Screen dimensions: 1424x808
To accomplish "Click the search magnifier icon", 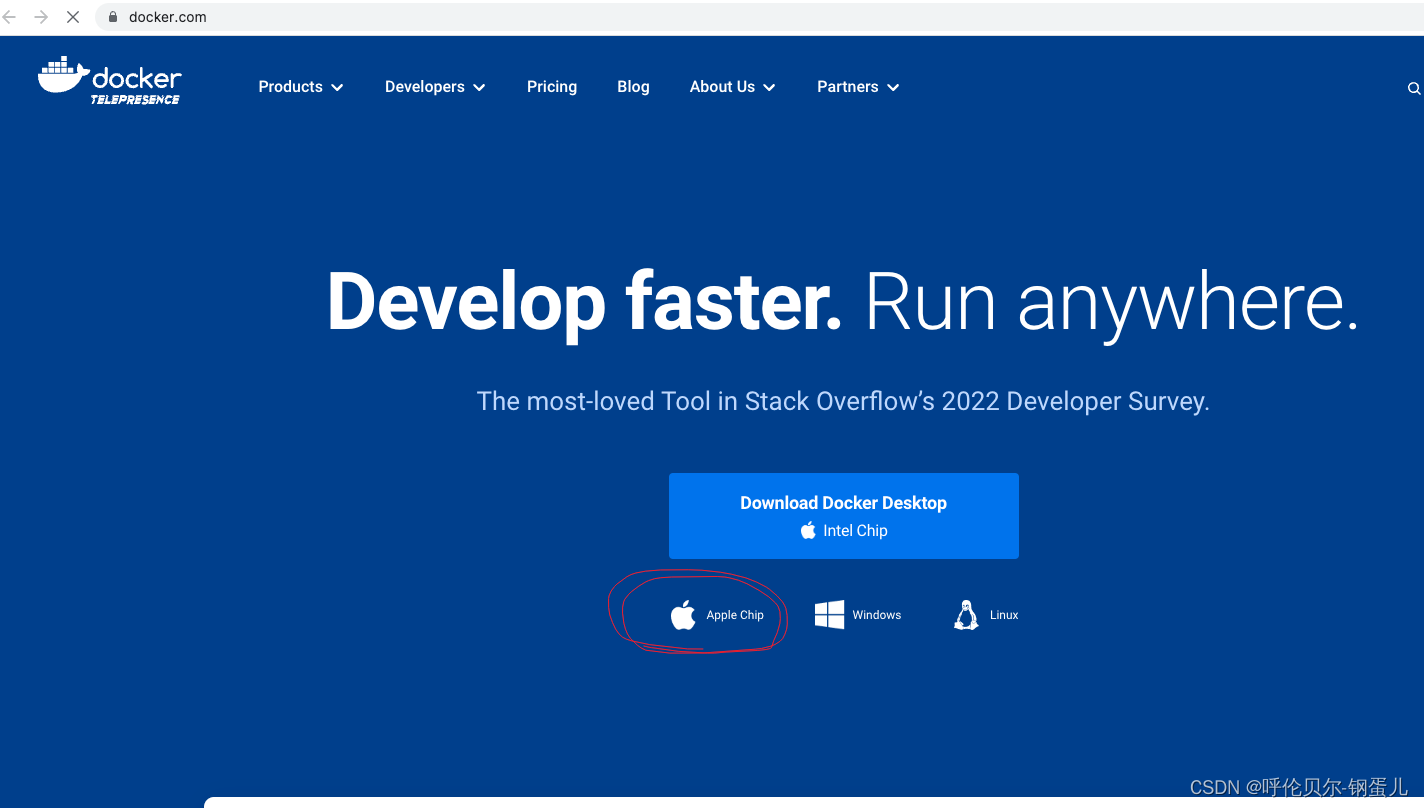I will tap(1413, 88).
